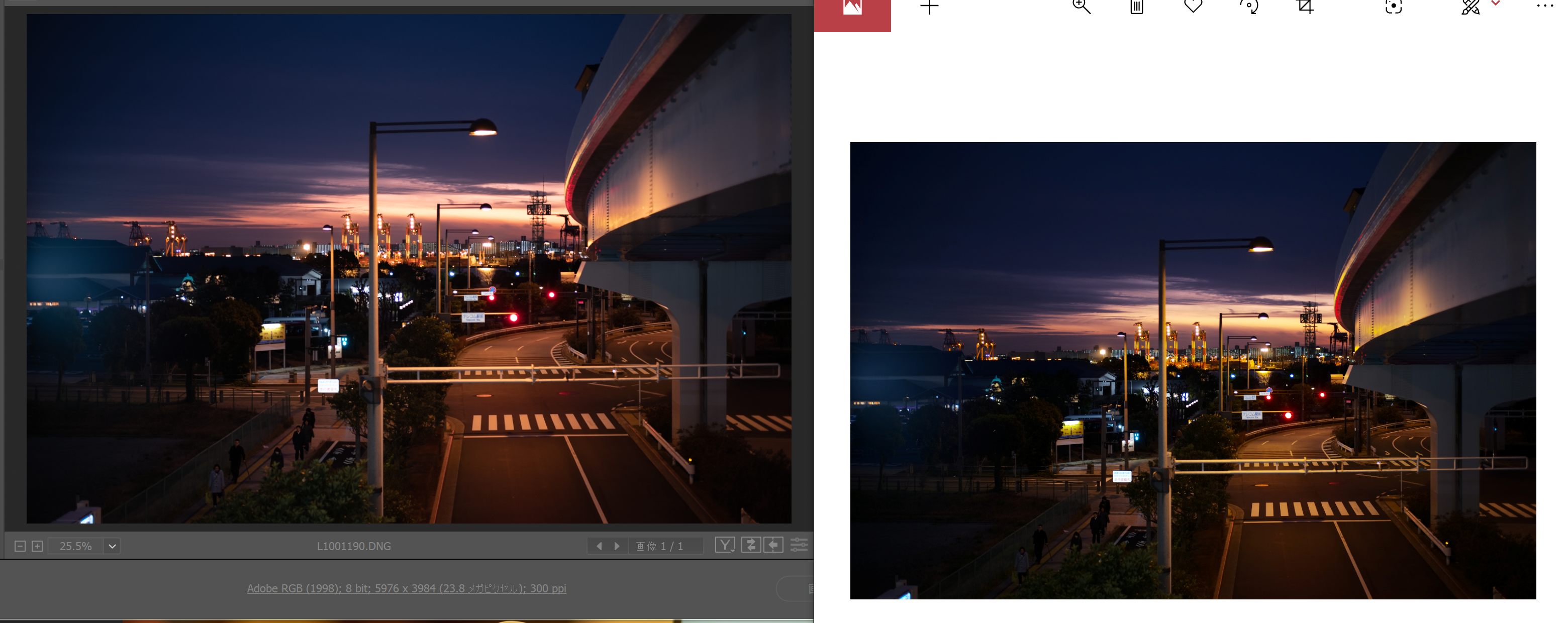Rotate the photo with rotate icon
The image size is (1568, 623).
pos(1249,7)
